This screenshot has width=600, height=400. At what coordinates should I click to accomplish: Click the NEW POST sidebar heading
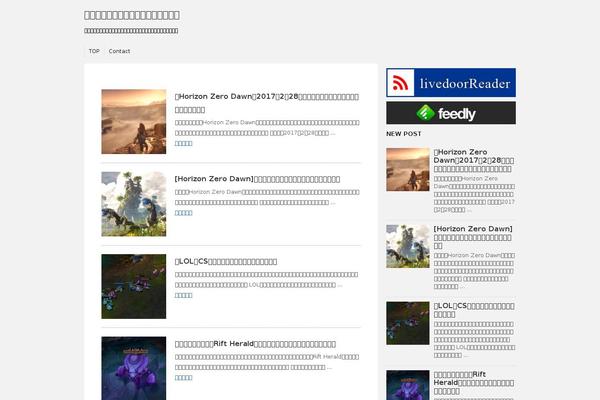404,134
